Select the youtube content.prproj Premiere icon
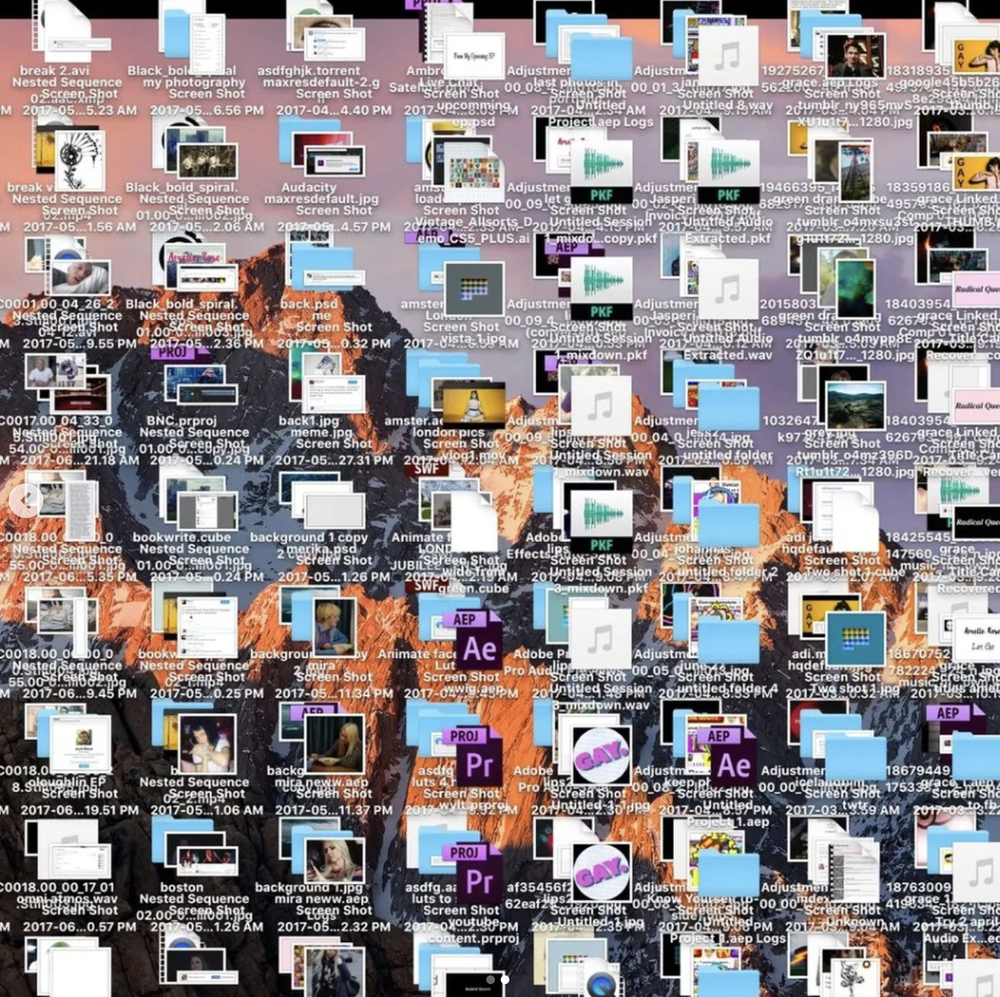 pyautogui.click(x=478, y=873)
